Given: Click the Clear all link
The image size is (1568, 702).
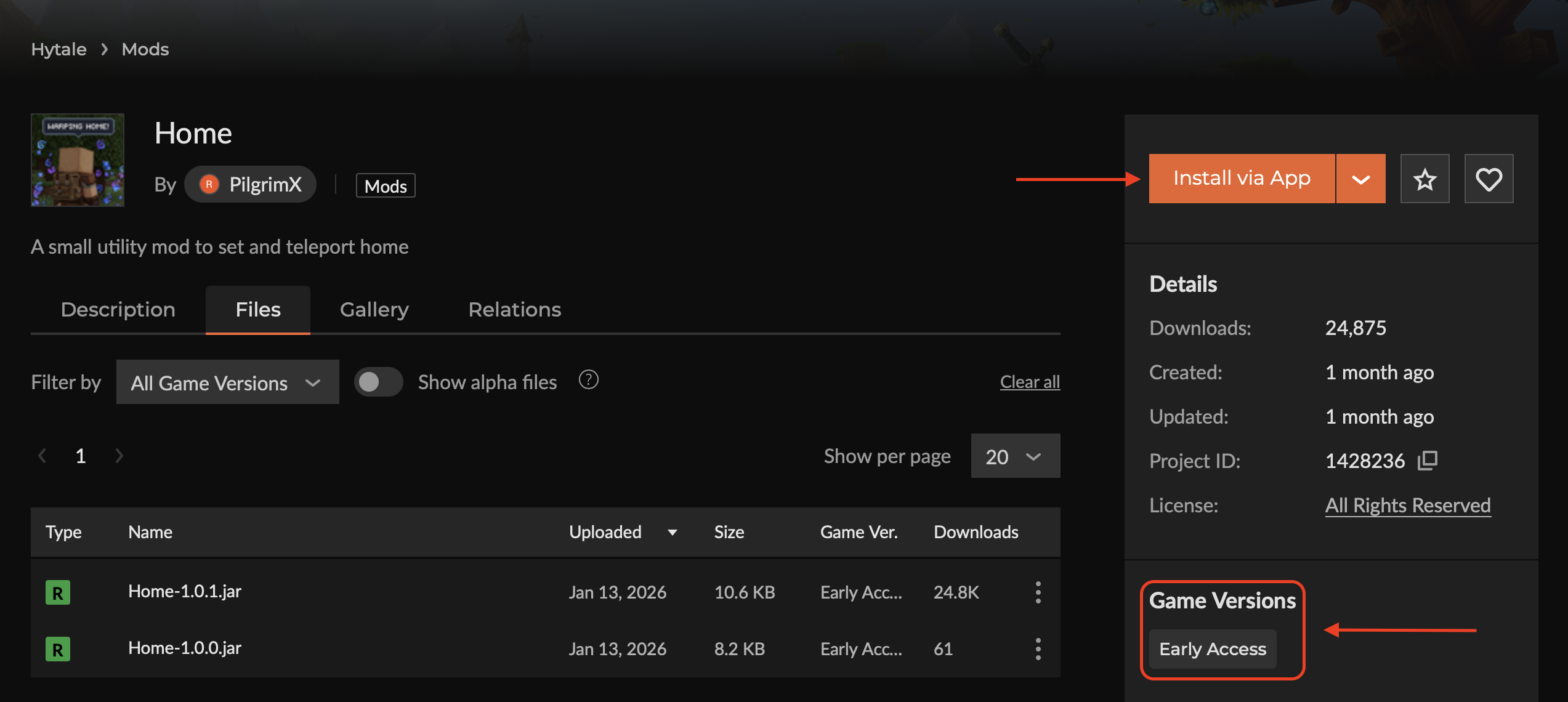Looking at the screenshot, I should [x=1030, y=382].
